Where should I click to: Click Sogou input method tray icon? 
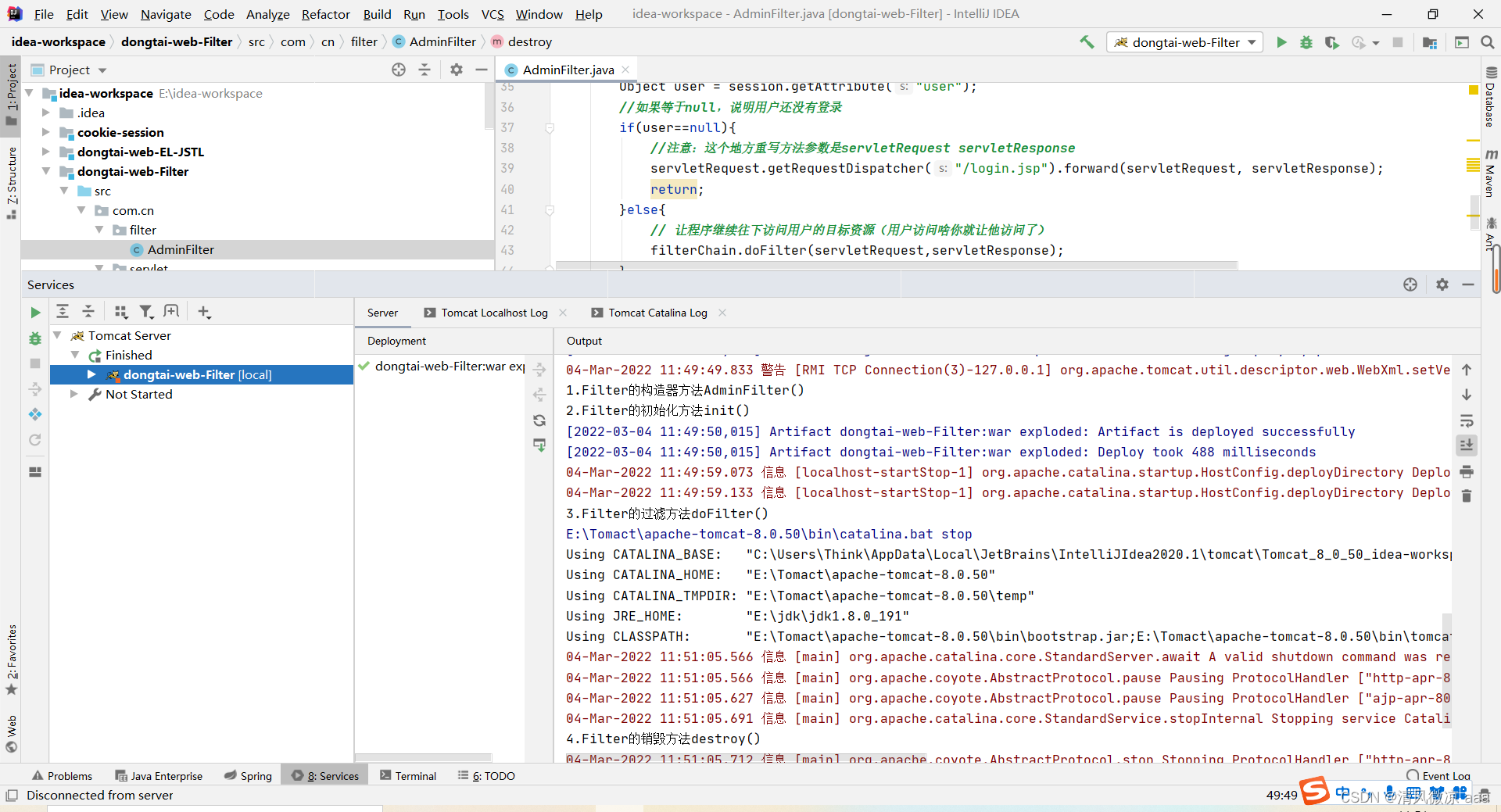[1314, 791]
